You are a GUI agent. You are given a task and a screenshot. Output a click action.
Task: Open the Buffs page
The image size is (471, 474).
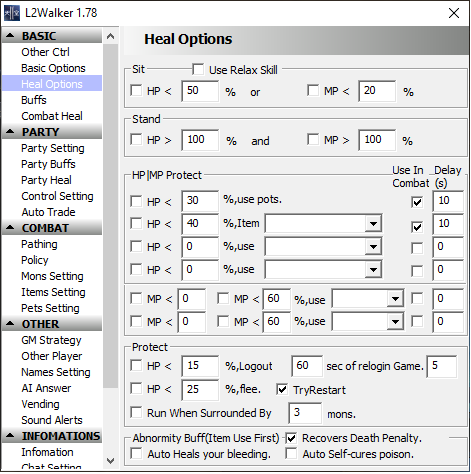(x=34, y=100)
